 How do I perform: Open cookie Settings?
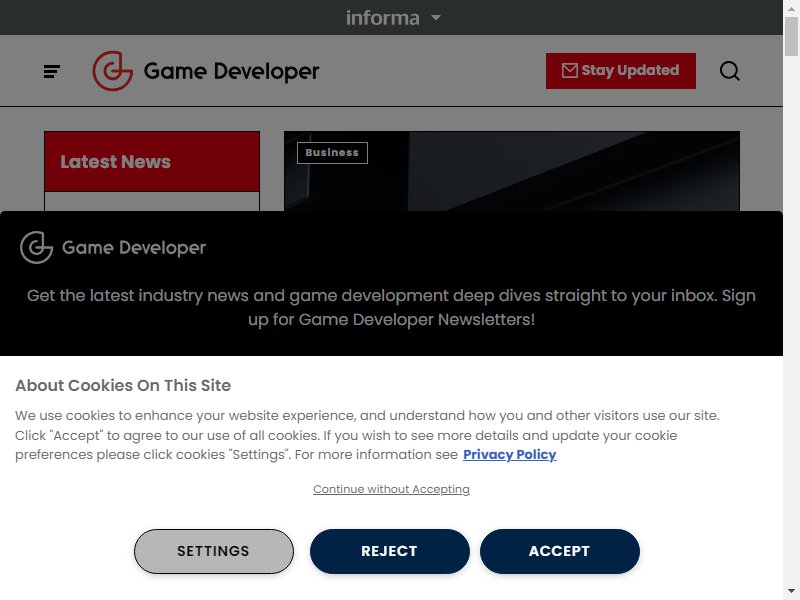coord(214,551)
